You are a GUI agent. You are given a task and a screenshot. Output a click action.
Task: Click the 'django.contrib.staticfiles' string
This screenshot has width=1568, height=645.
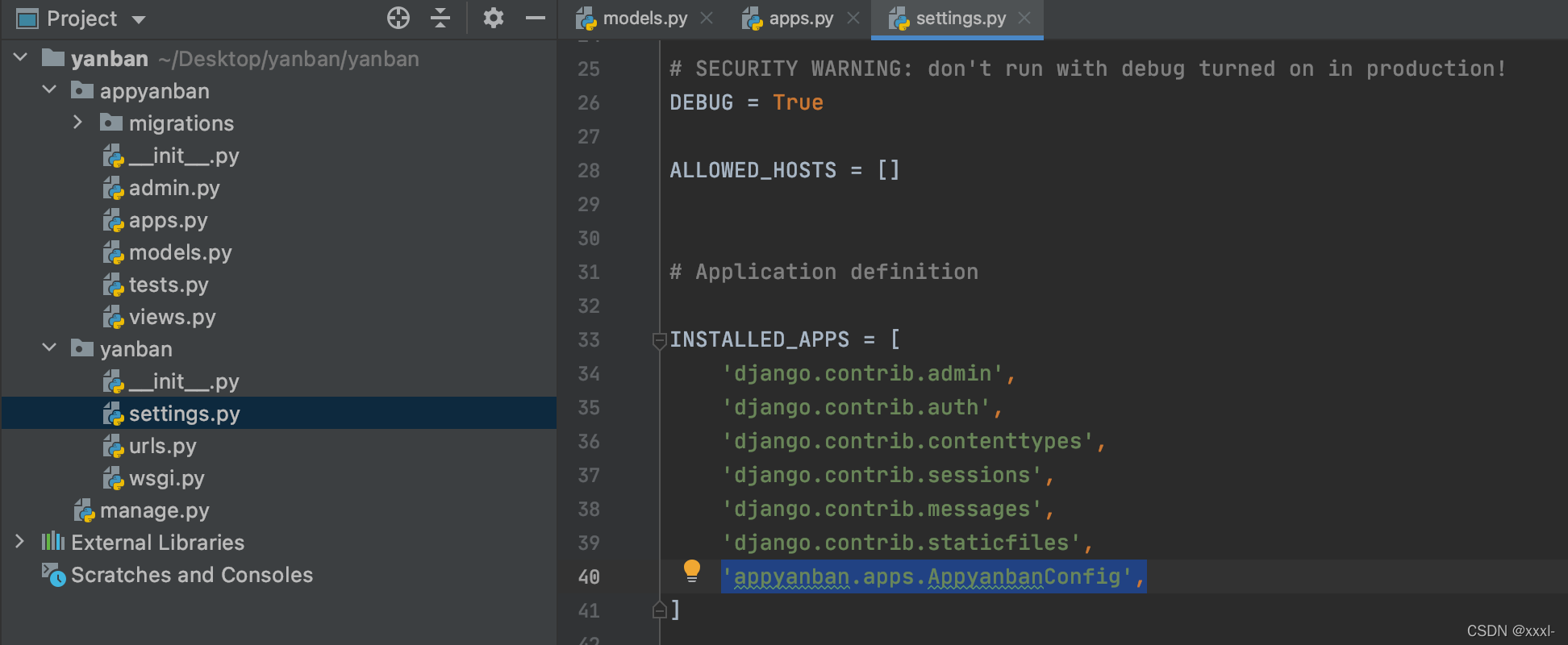902,543
